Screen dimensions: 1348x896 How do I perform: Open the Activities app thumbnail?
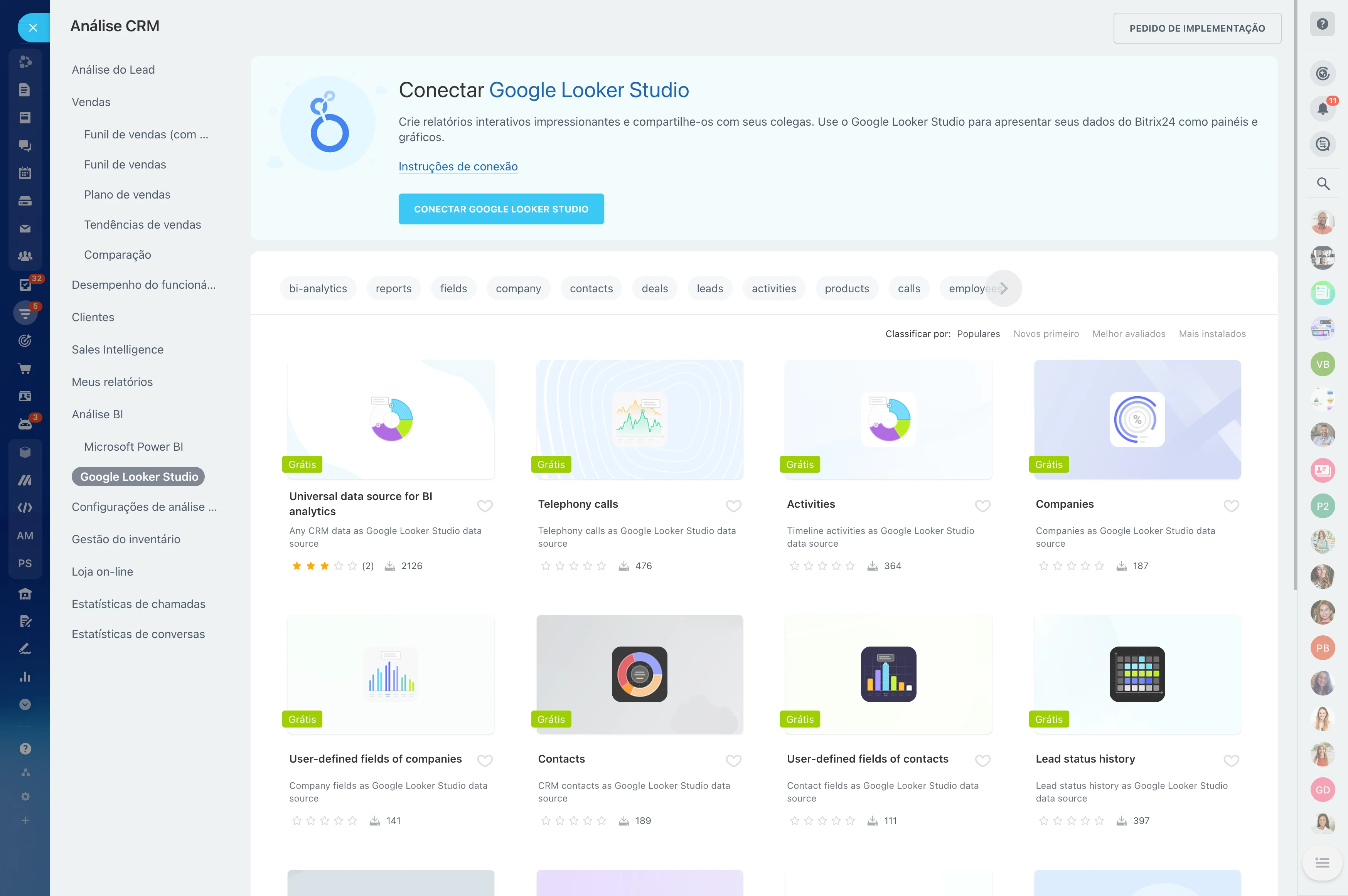(x=888, y=419)
